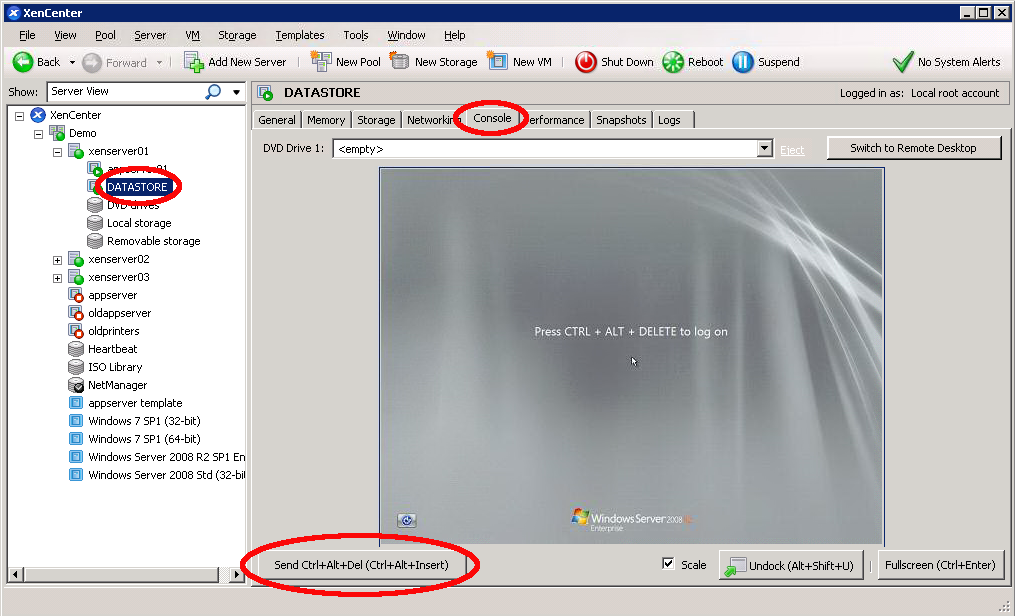The image size is (1015, 616).
Task: Click the oldprinters VM icon
Action: pos(76,331)
